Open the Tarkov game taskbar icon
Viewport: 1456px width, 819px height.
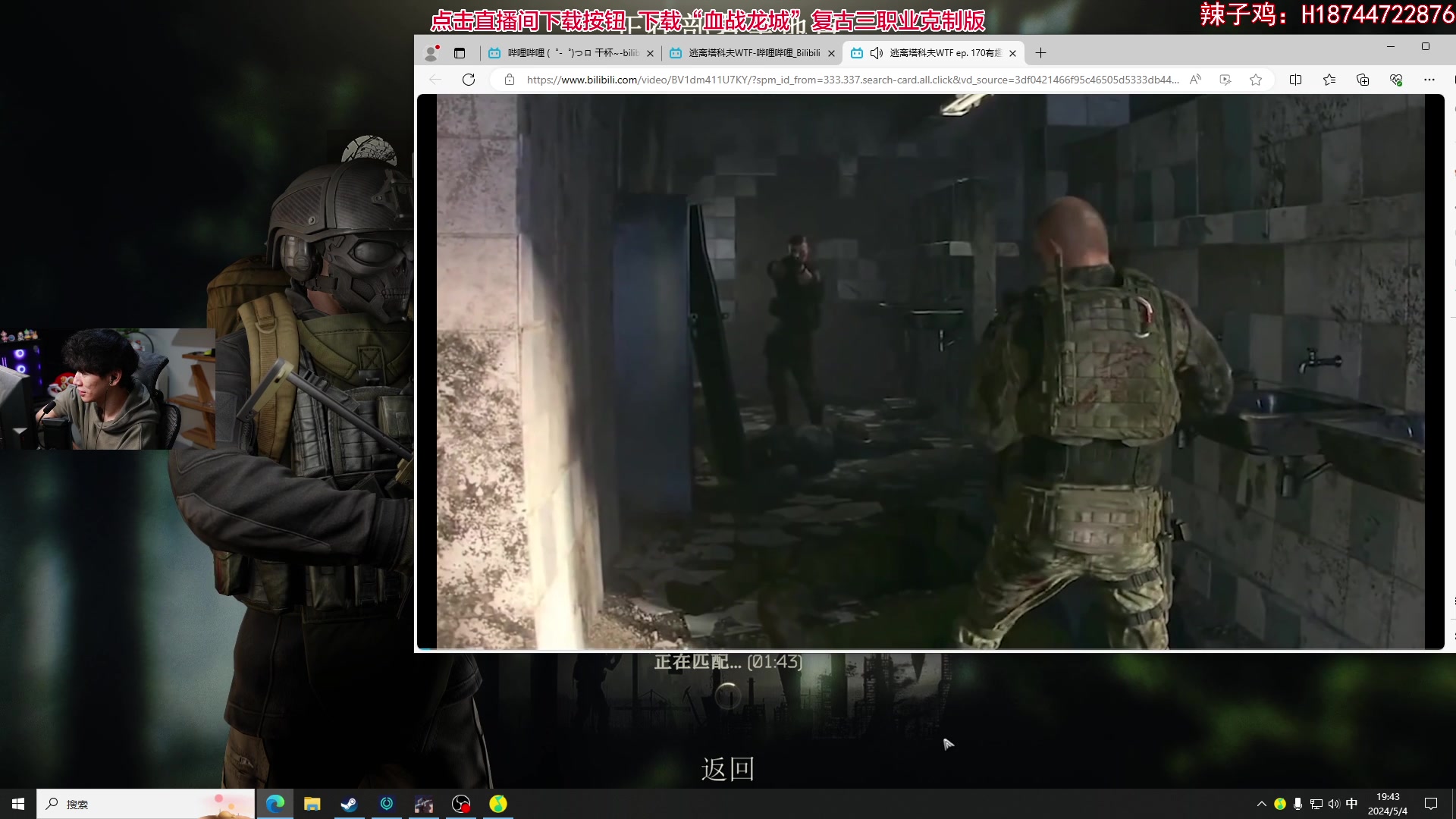(x=424, y=804)
